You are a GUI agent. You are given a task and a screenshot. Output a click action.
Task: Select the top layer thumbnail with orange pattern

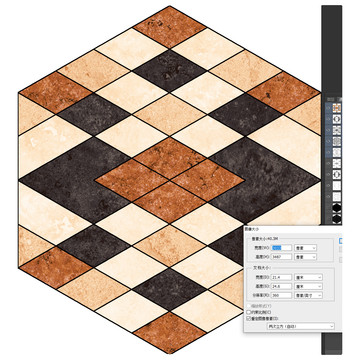coord(337,108)
